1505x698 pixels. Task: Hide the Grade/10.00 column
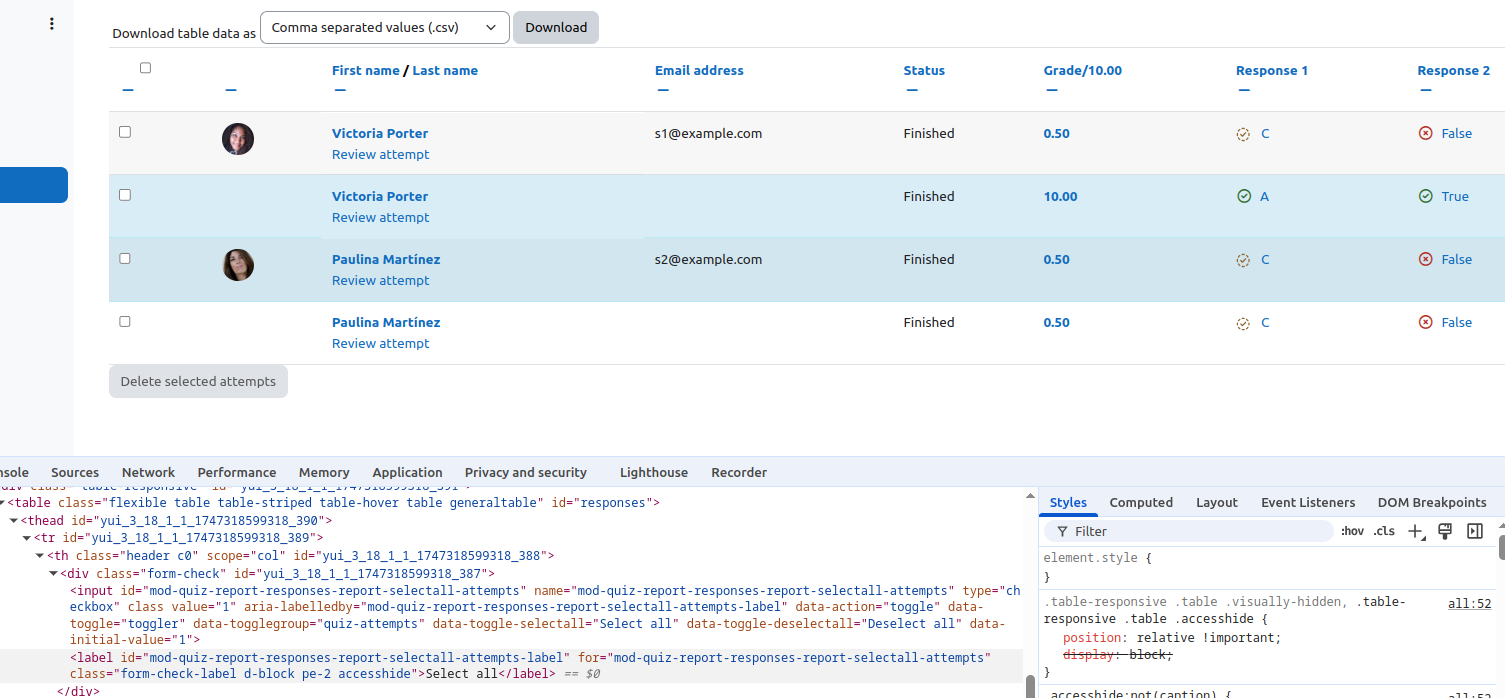1051,90
